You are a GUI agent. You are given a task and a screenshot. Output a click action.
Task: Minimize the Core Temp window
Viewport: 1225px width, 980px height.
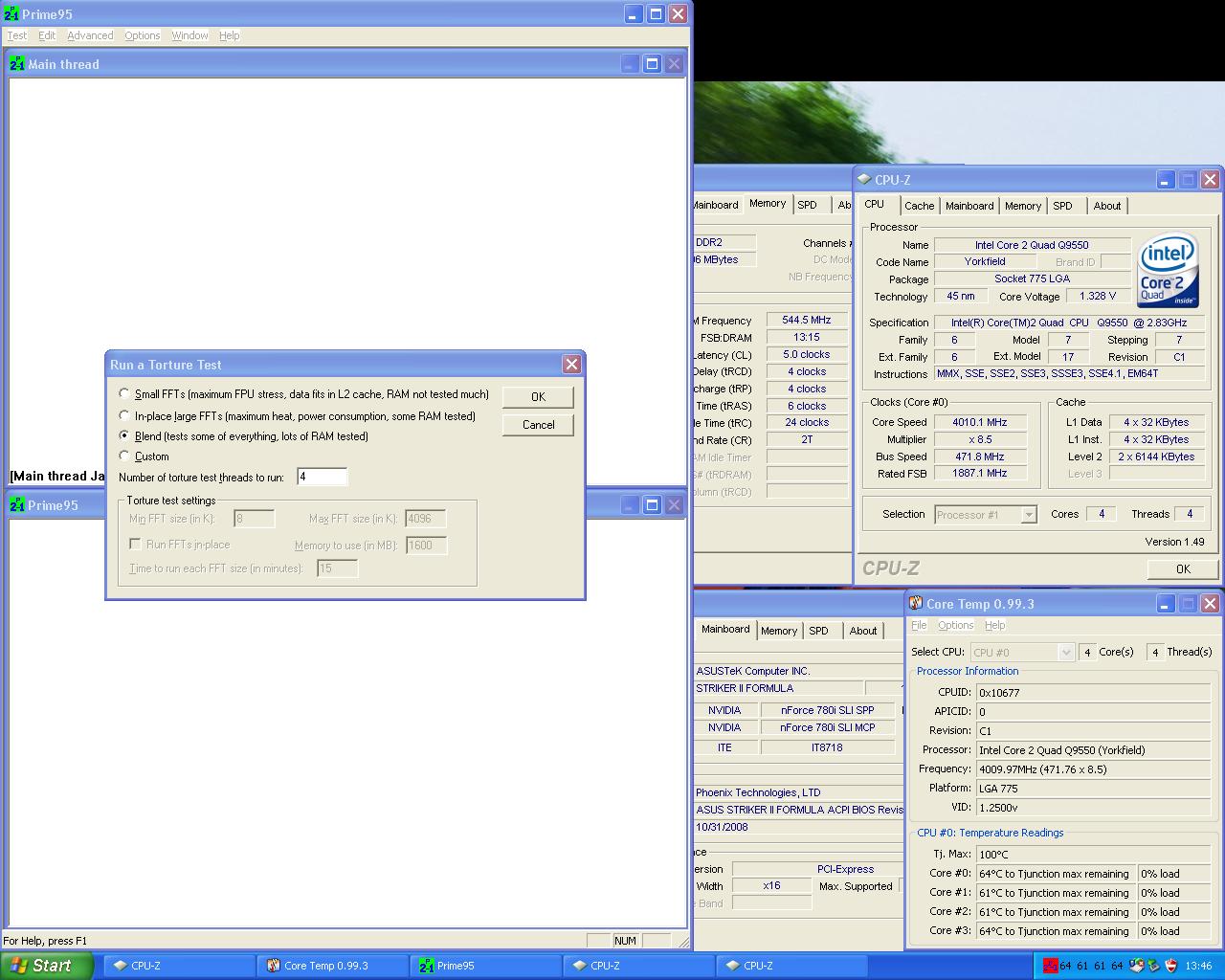pyautogui.click(x=1165, y=603)
